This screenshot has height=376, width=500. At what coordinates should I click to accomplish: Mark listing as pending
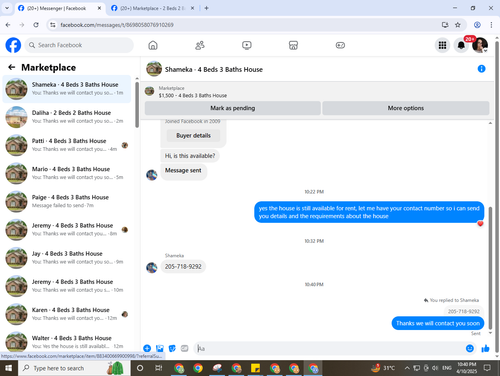point(233,108)
